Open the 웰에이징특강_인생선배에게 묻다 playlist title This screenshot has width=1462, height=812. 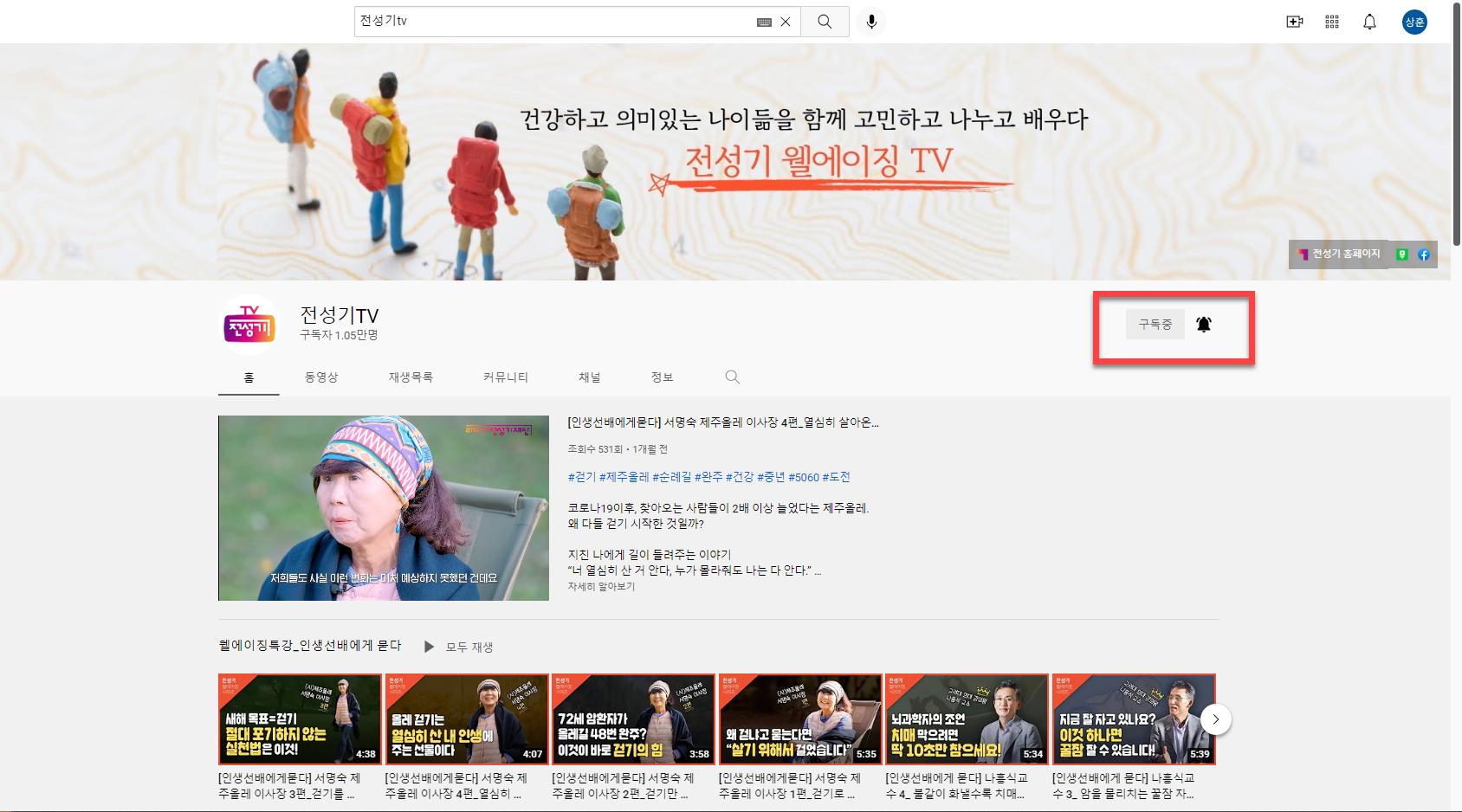[x=310, y=646]
